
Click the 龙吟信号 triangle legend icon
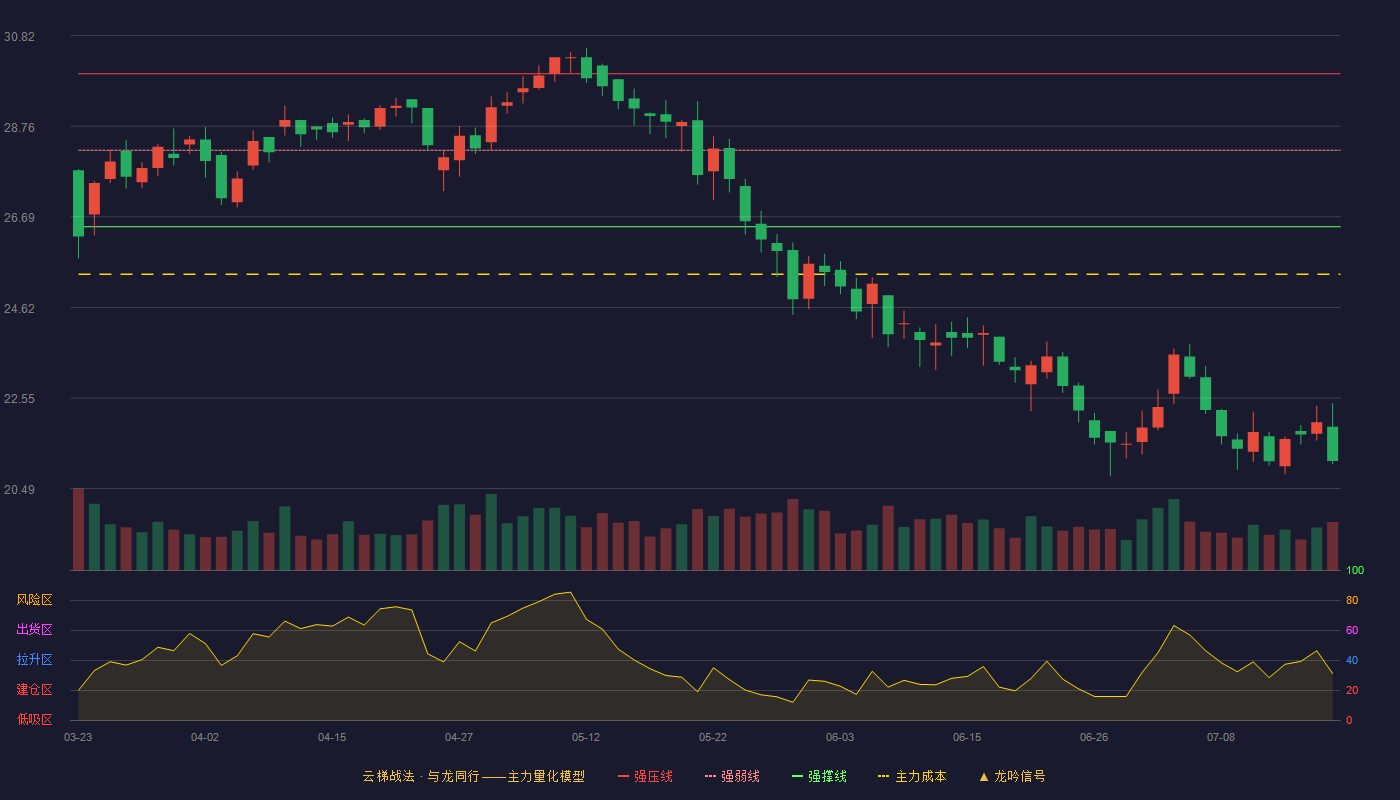tap(984, 776)
